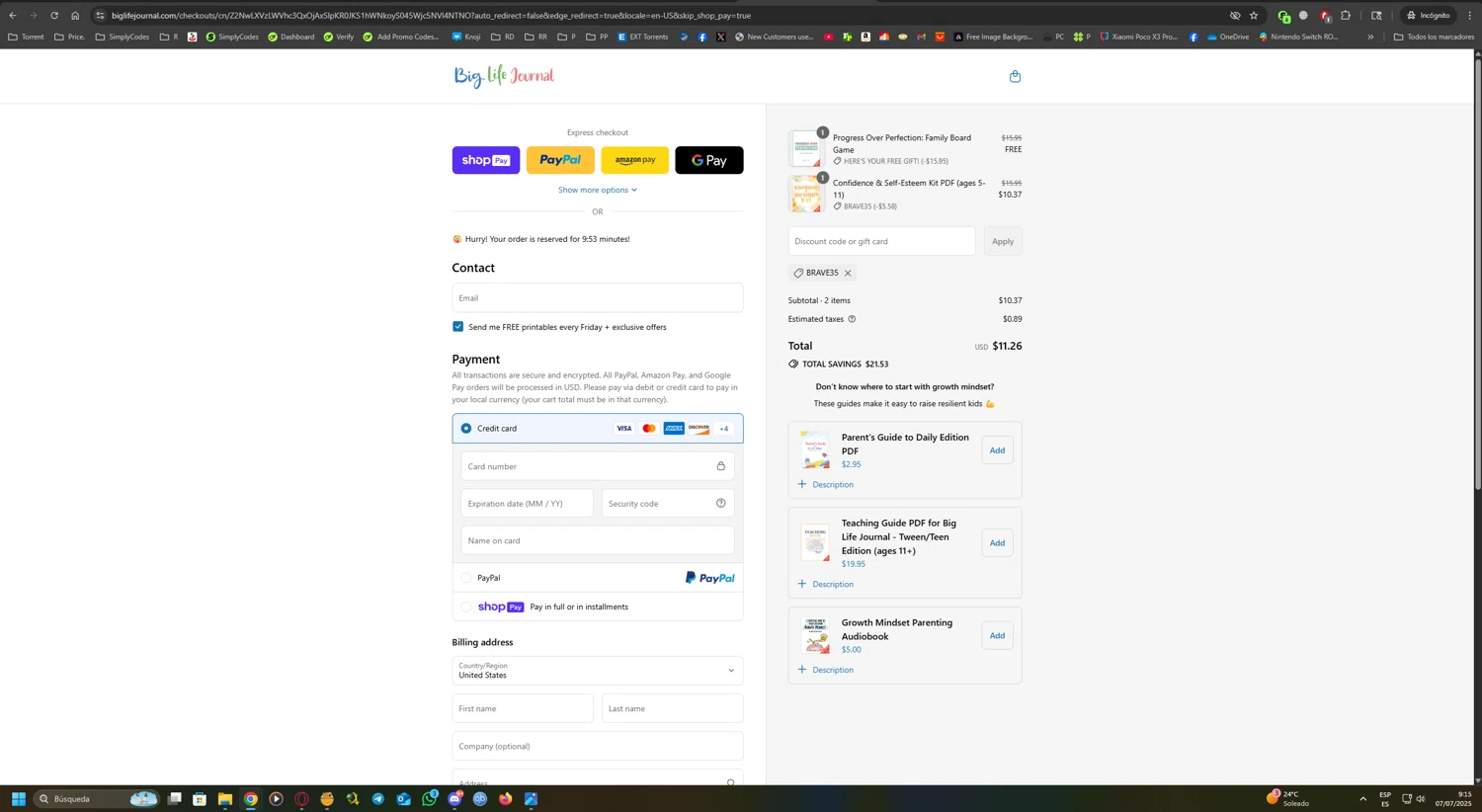Click estimated taxes info icon
This screenshot has height=812, width=1482.
[852, 319]
